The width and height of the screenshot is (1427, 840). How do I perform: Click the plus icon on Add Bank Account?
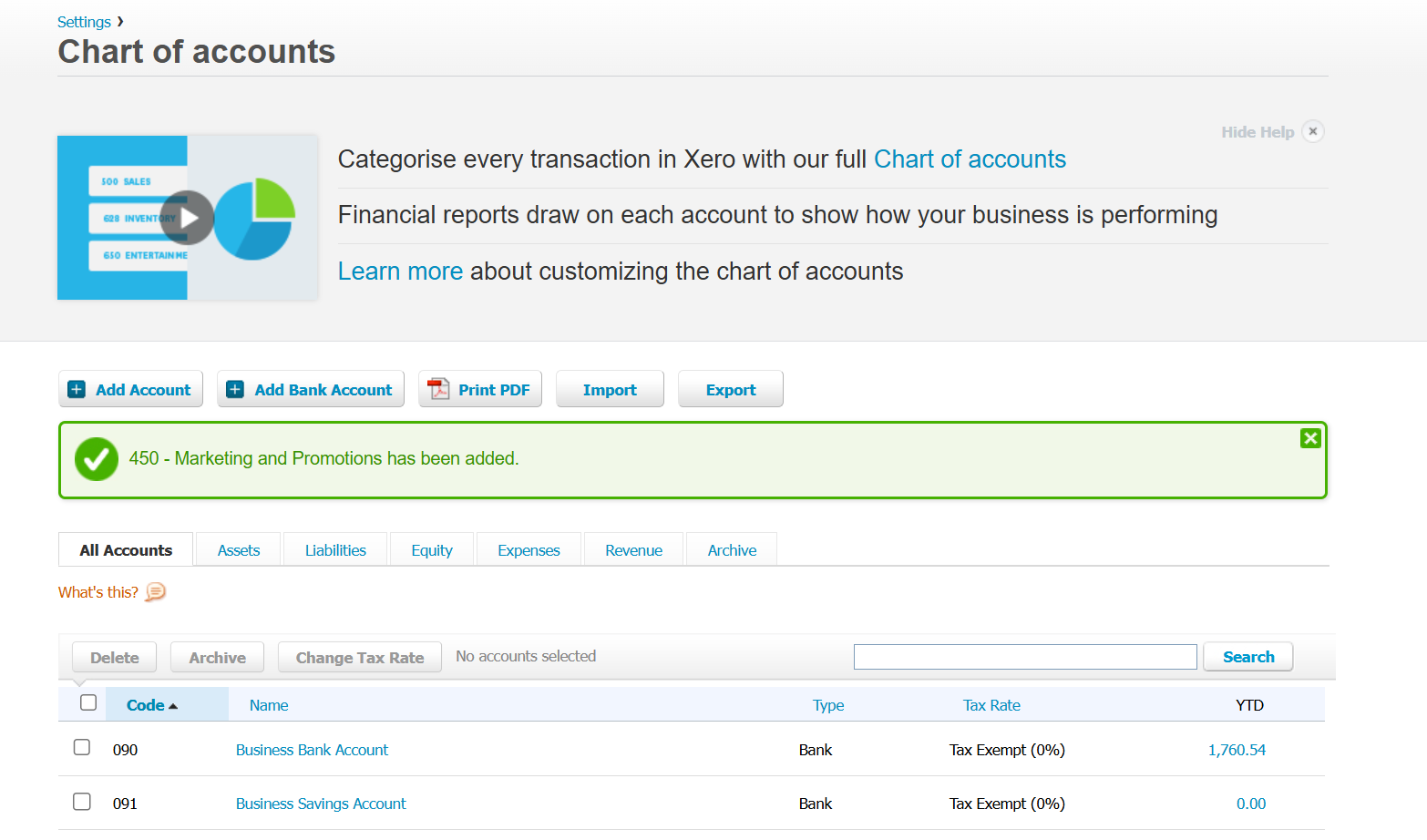[235, 390]
